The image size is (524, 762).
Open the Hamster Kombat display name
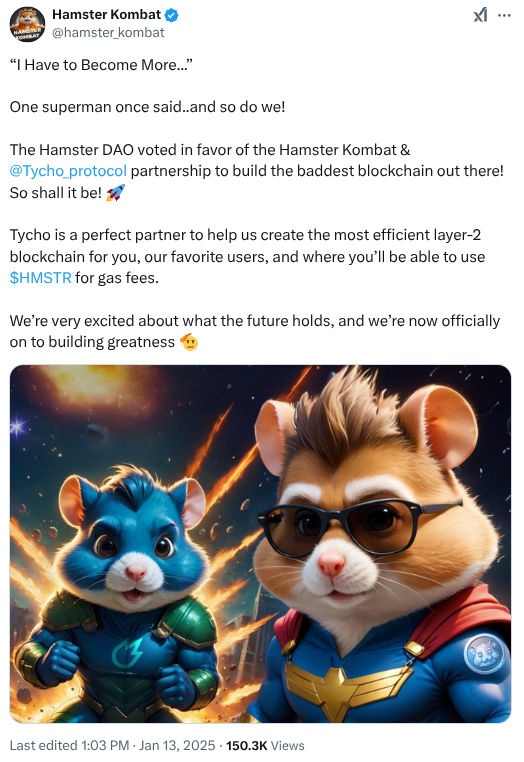pos(106,15)
